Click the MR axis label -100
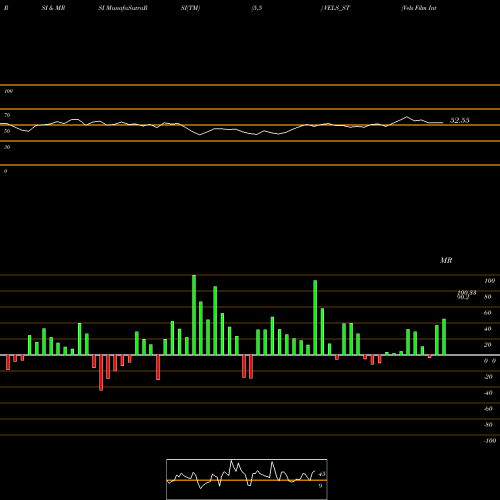The width and height of the screenshot is (500, 500). coord(490,441)
